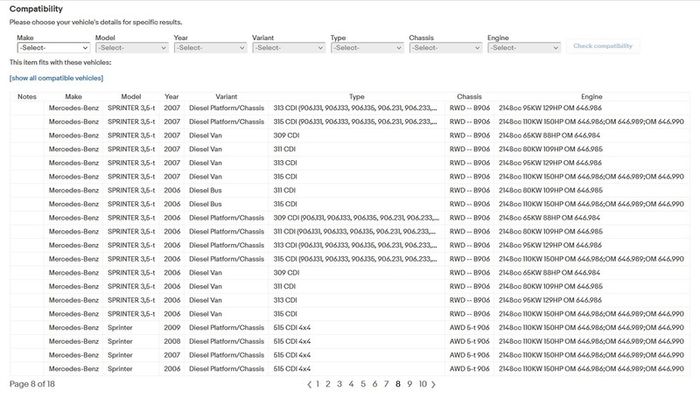
Task: Go to page 4
Action: (x=351, y=384)
